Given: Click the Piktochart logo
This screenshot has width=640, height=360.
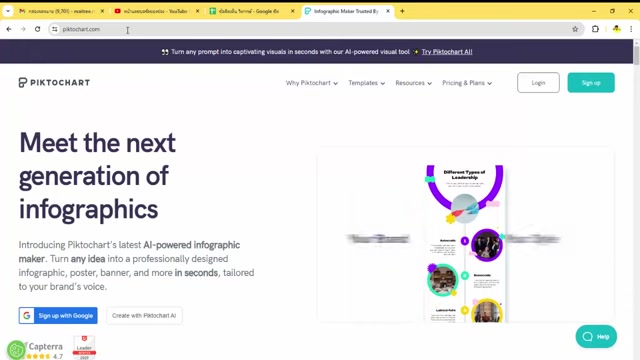Looking at the screenshot, I should click(54, 82).
